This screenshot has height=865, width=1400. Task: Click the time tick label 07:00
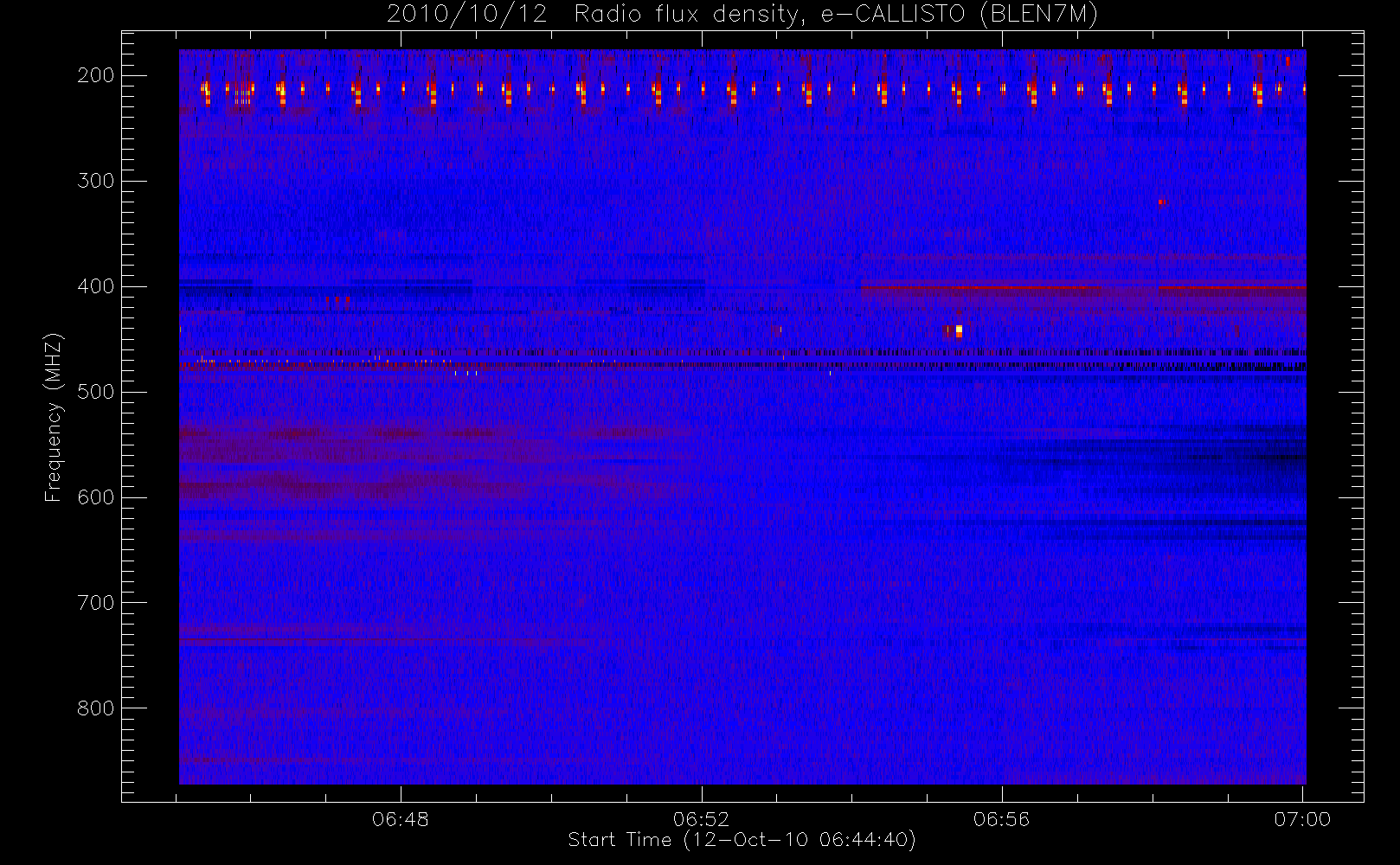coord(1302,819)
